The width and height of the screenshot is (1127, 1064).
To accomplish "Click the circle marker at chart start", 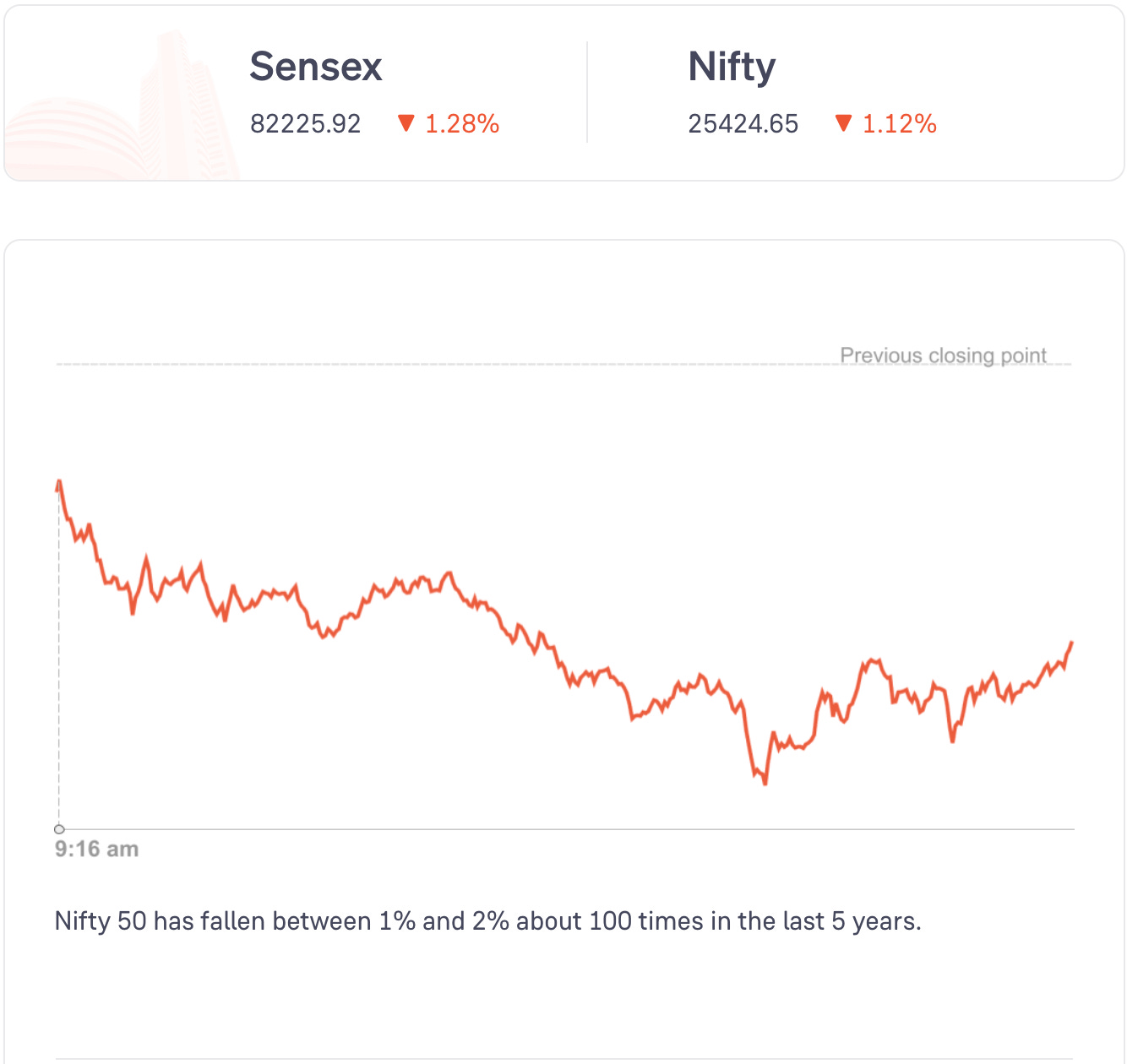I will pyautogui.click(x=59, y=829).
